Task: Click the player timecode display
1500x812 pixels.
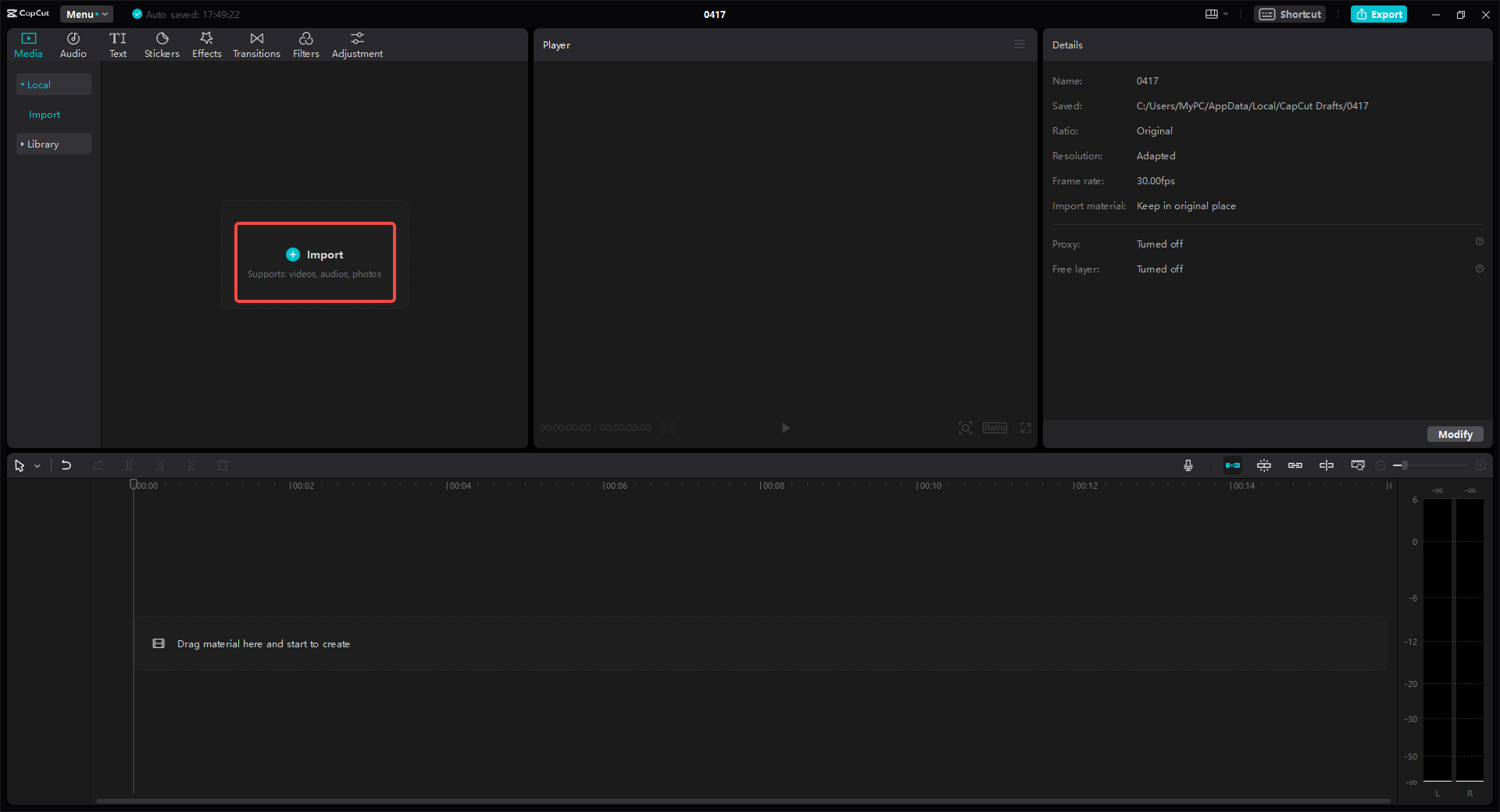Action: [x=595, y=428]
